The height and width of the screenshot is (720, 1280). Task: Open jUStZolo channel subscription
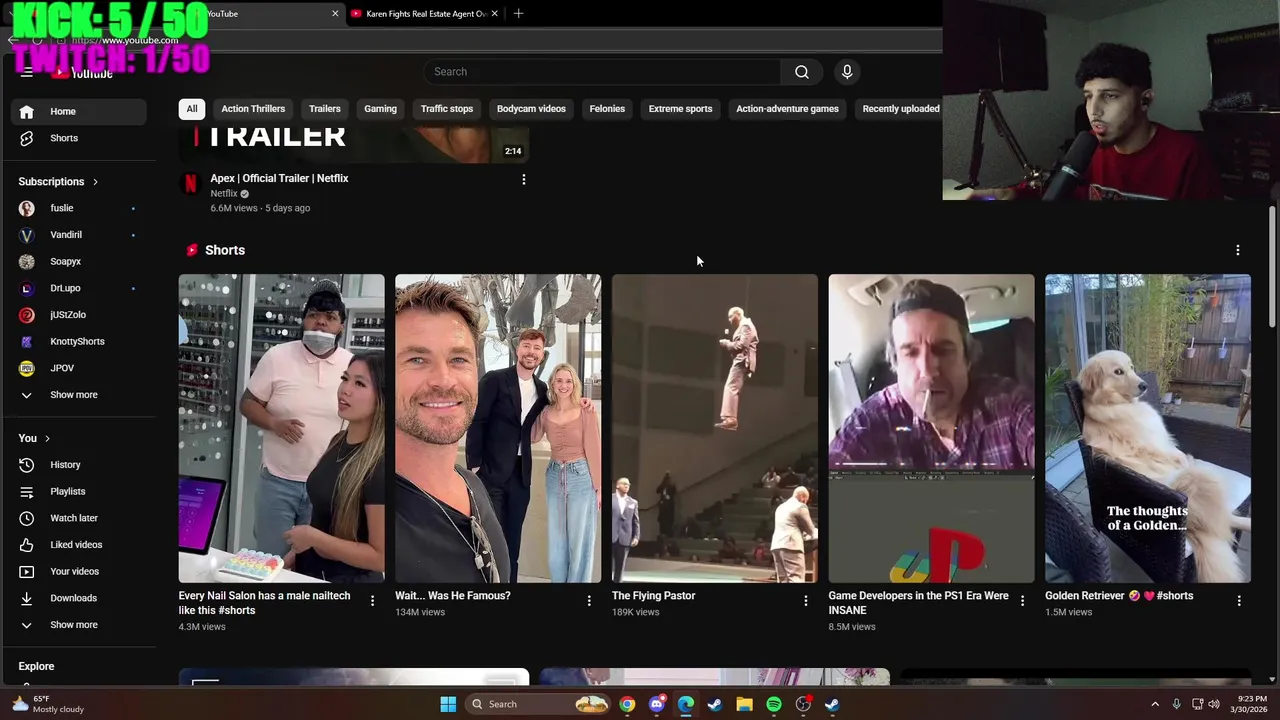78,315
